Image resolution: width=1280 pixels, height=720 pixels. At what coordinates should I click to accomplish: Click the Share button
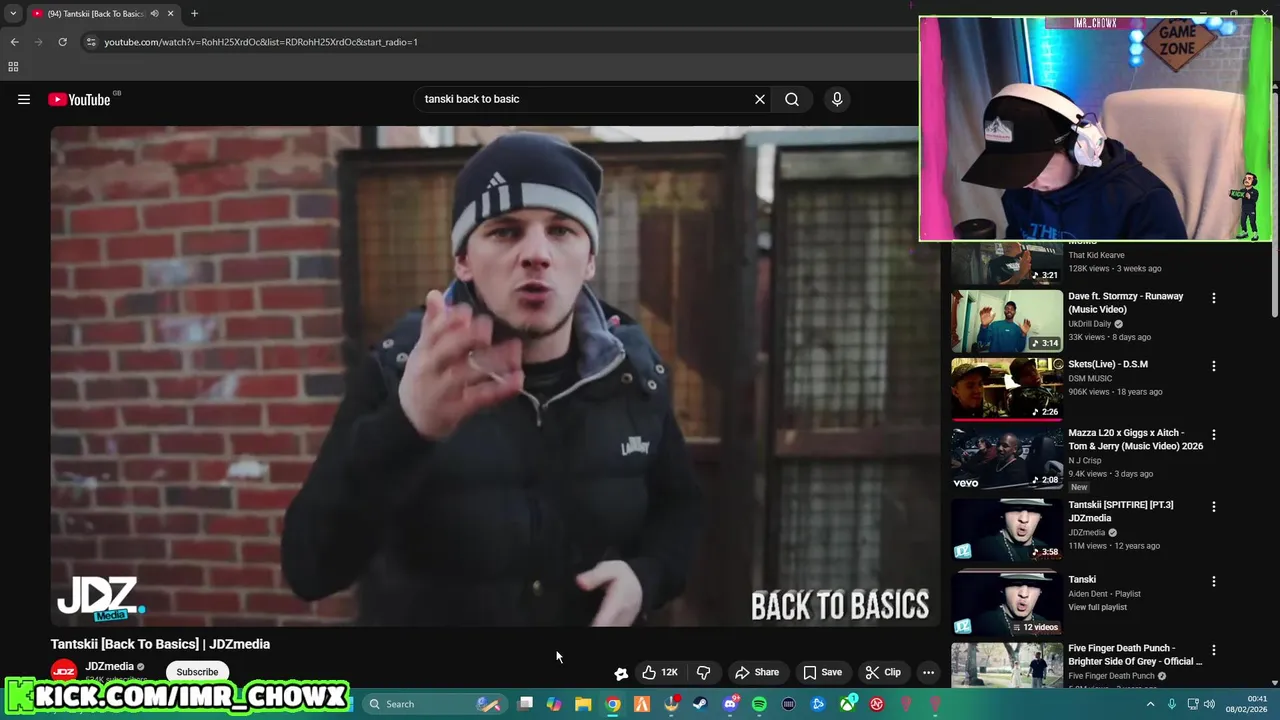pos(757,672)
